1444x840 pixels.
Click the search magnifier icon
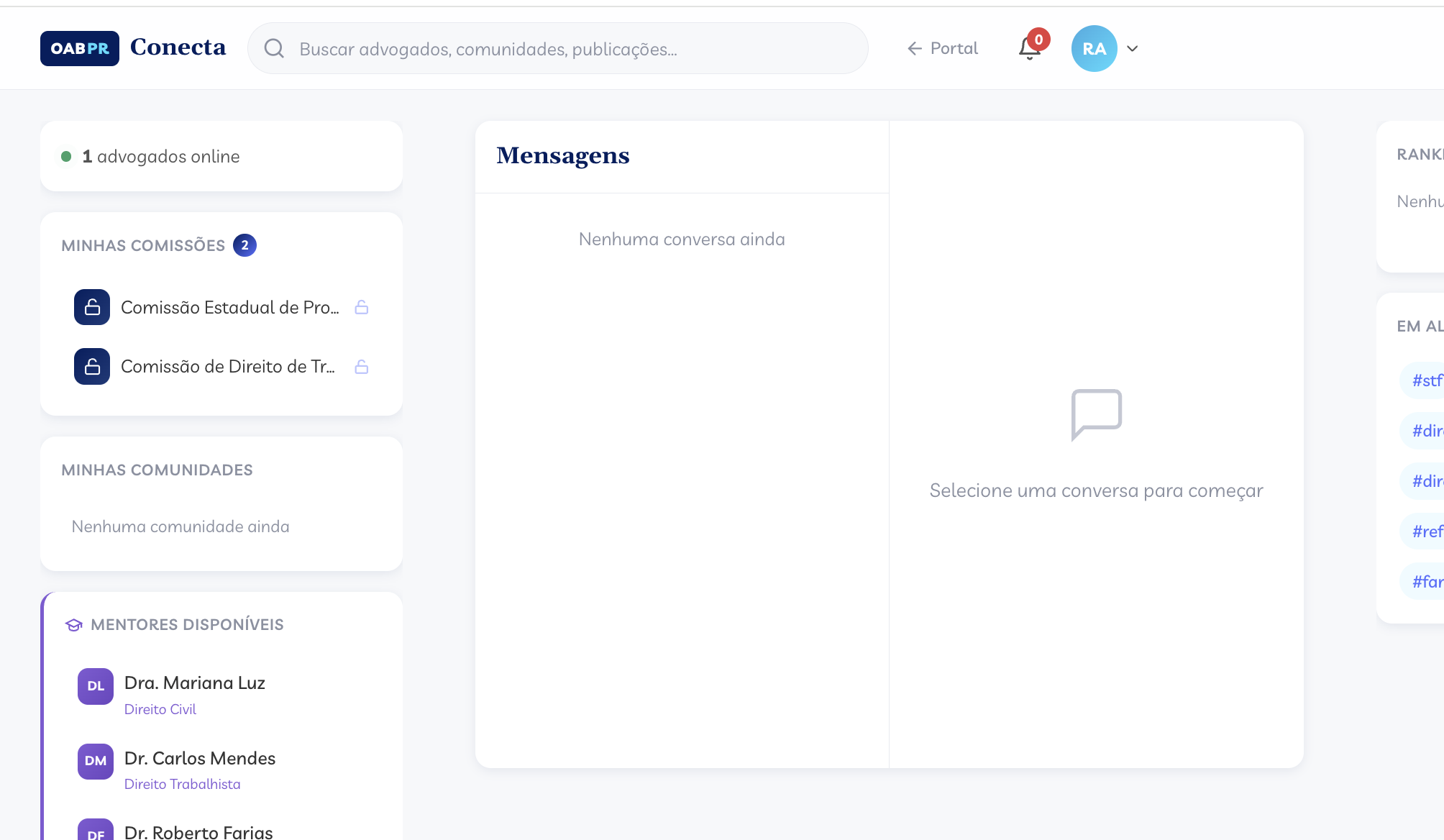[x=274, y=48]
